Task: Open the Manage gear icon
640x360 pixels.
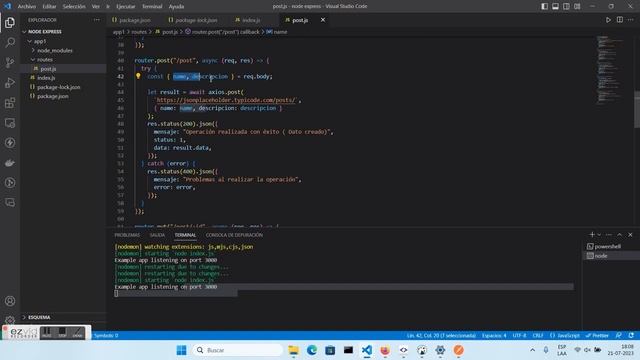Action: tap(10, 320)
